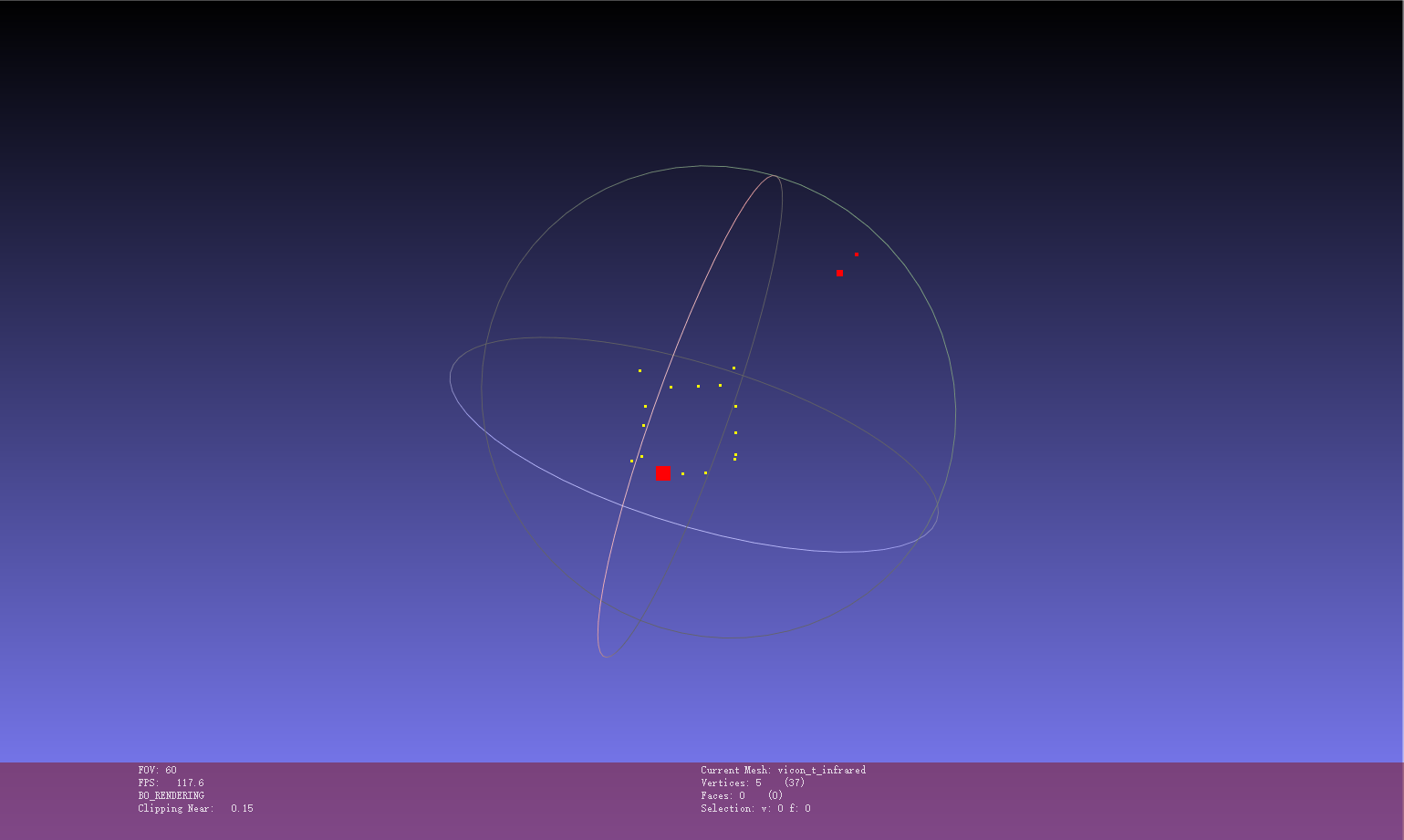Pick the tiny red dot above the medium red point

857,254
